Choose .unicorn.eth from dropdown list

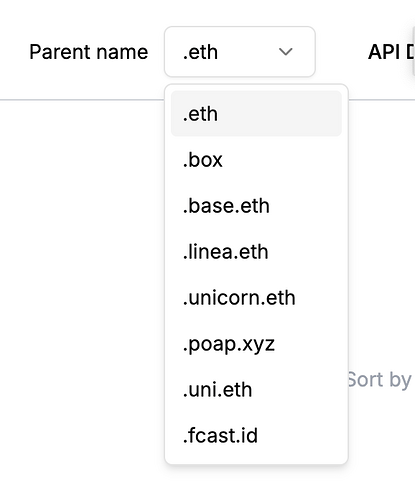coord(256,297)
